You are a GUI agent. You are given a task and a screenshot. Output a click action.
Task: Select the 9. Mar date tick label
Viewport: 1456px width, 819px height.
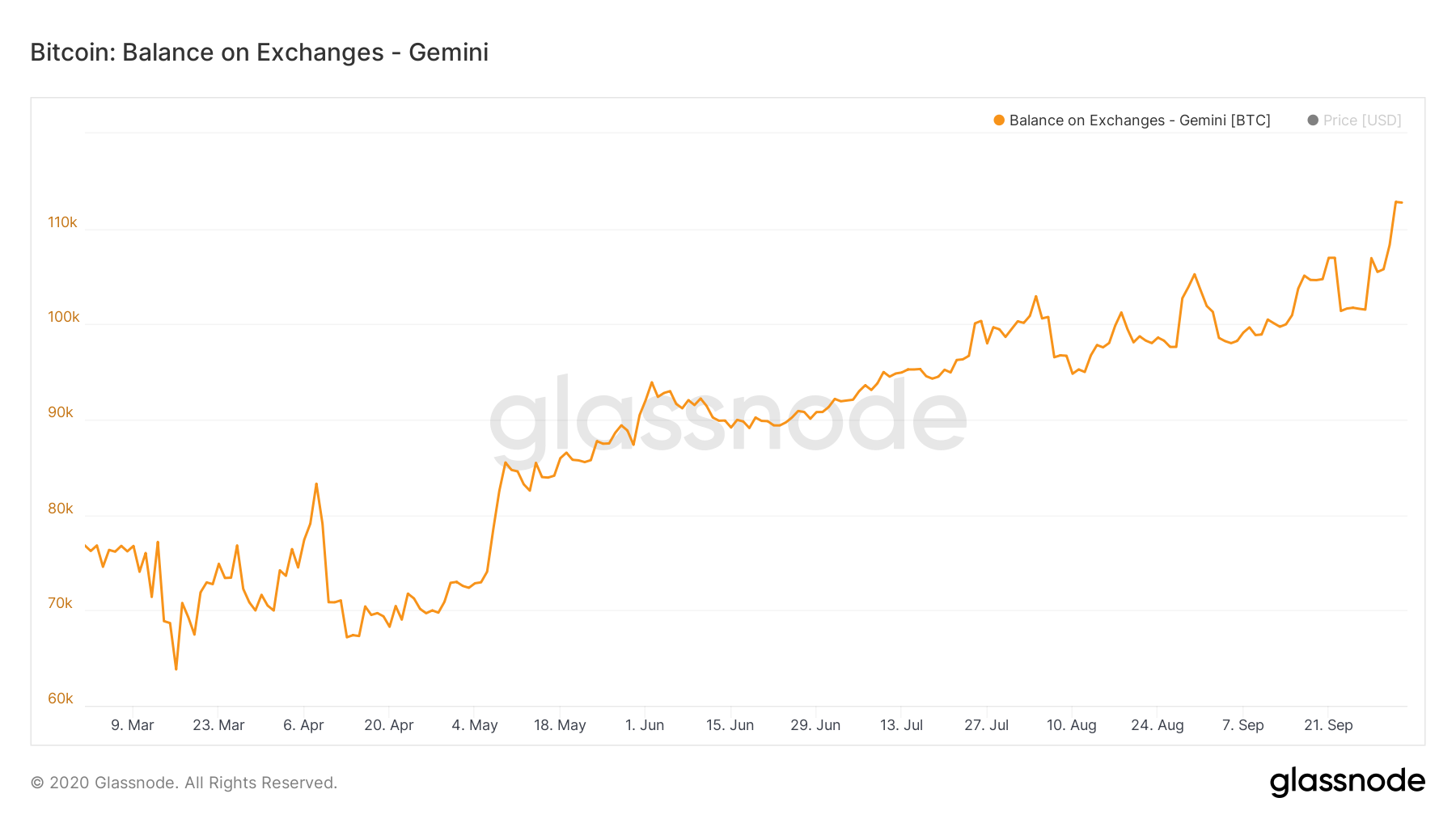[x=133, y=725]
